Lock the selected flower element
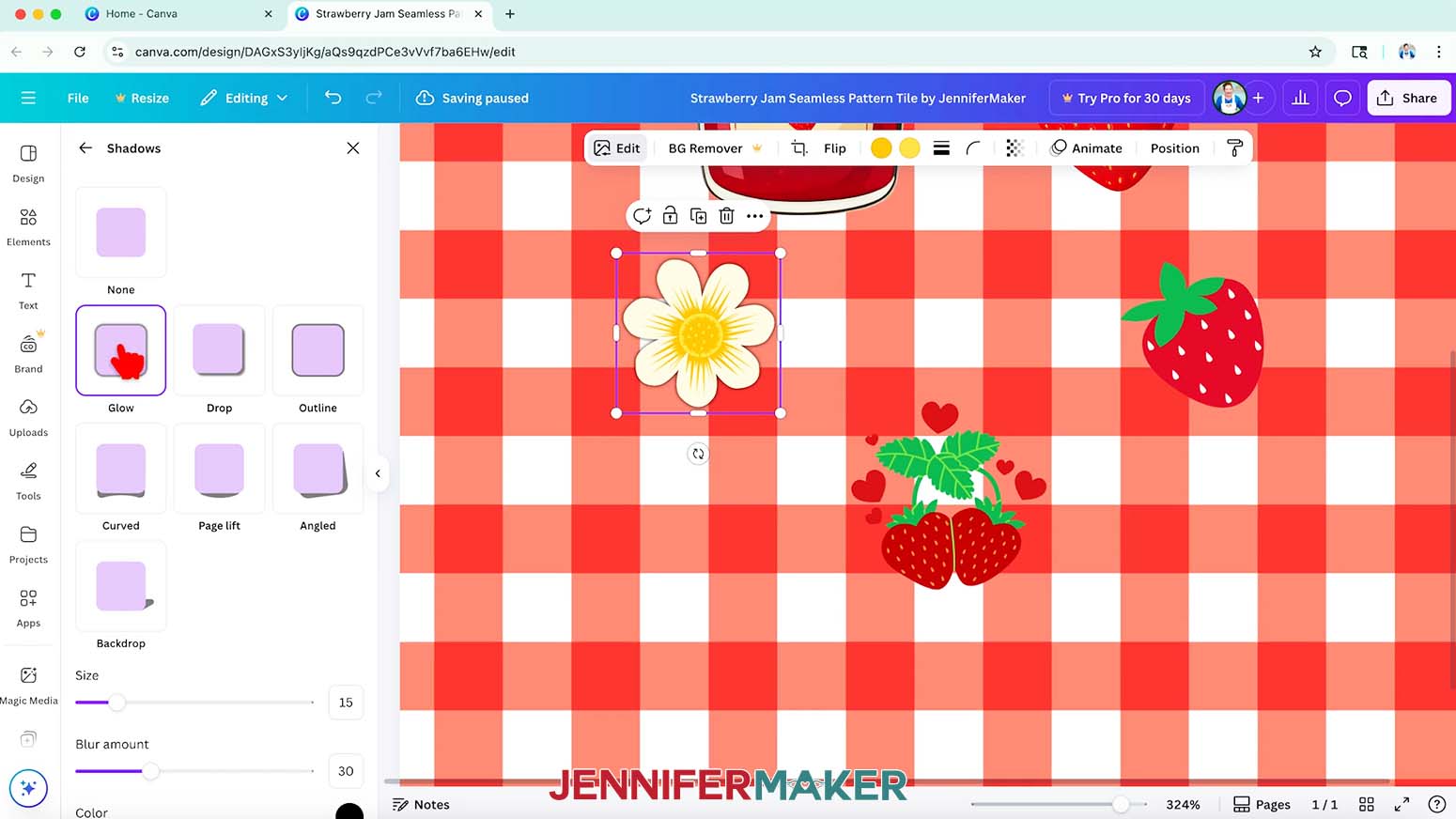Screen dimensions: 1456x819 pyautogui.click(x=670, y=216)
